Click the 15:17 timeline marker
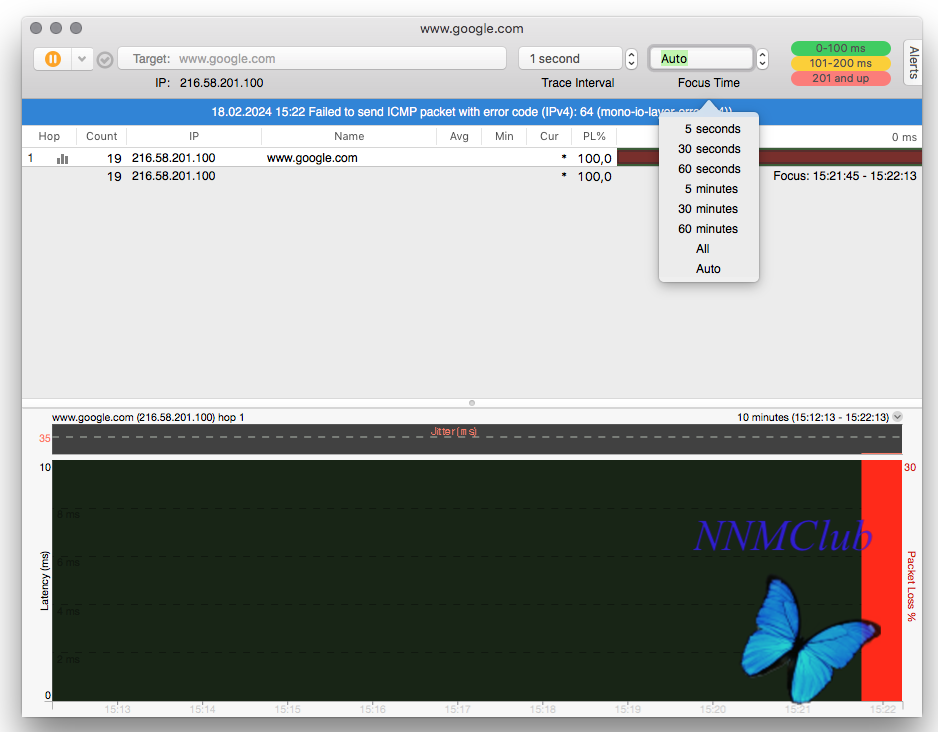This screenshot has height=732, width=938. pos(458,709)
